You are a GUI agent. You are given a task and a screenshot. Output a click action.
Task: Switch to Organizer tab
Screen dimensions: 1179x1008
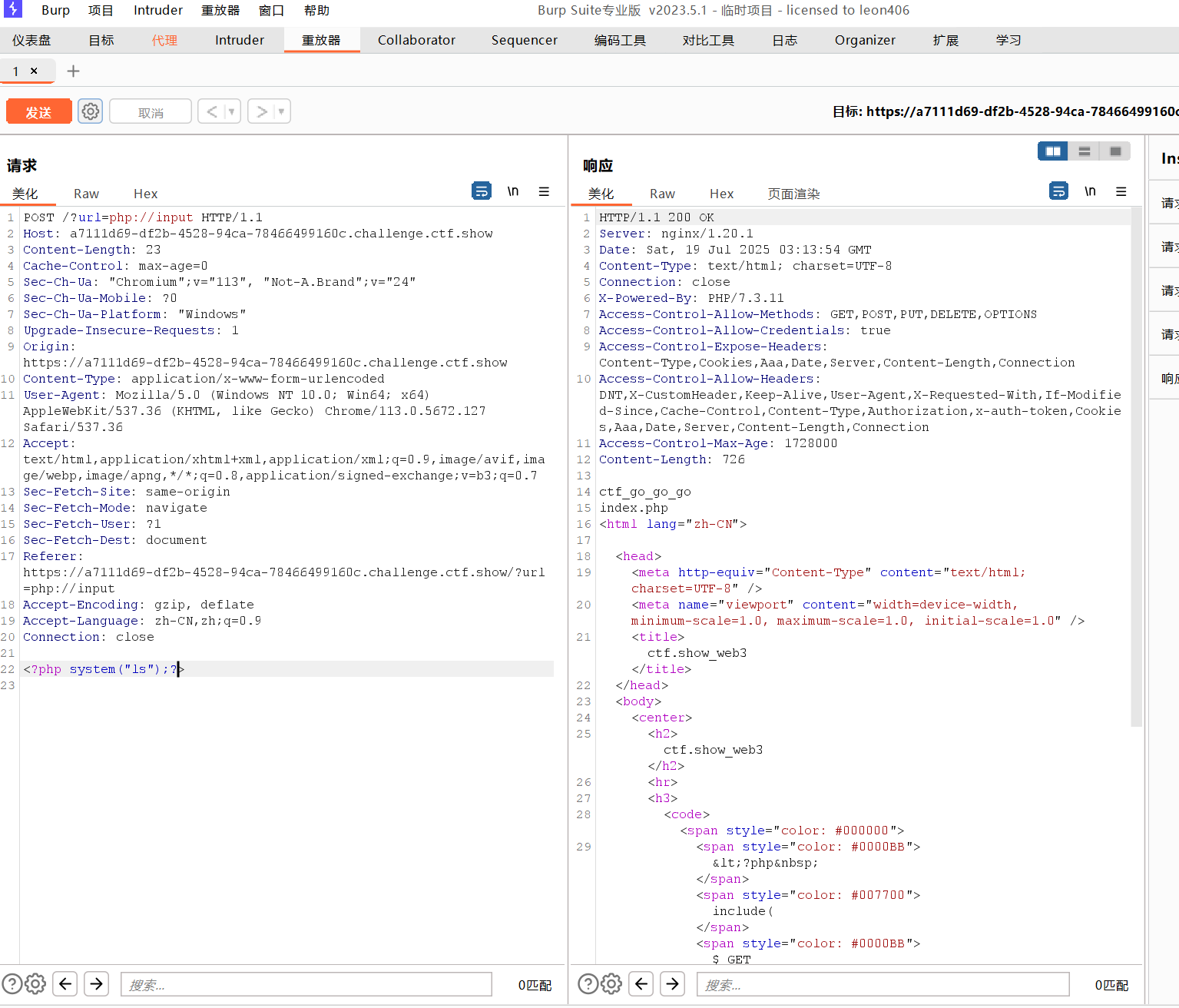[865, 40]
